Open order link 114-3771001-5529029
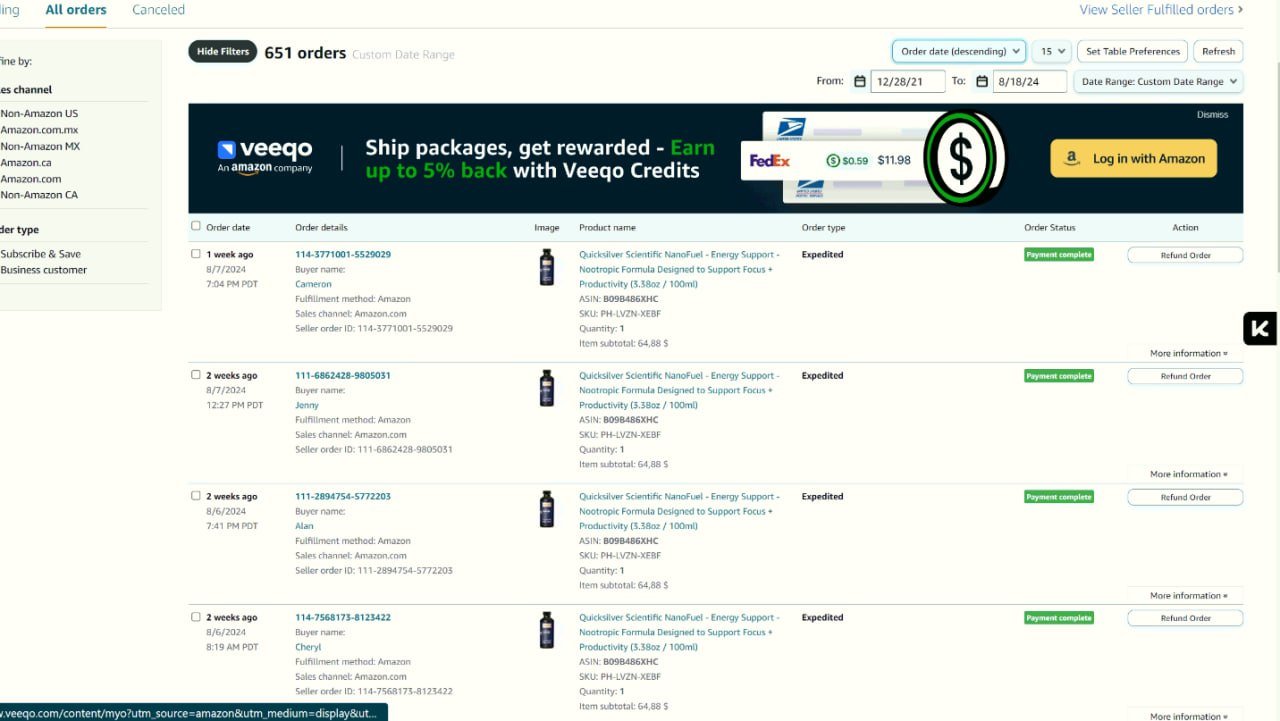This screenshot has width=1280, height=721. coord(343,255)
